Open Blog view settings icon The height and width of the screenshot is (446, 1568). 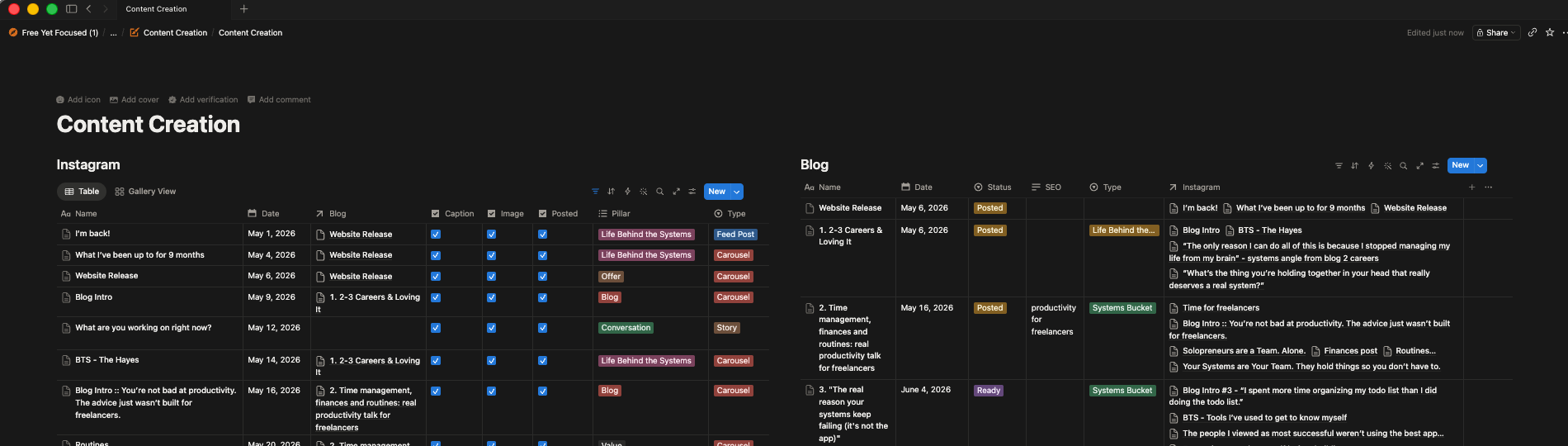tap(1435, 166)
